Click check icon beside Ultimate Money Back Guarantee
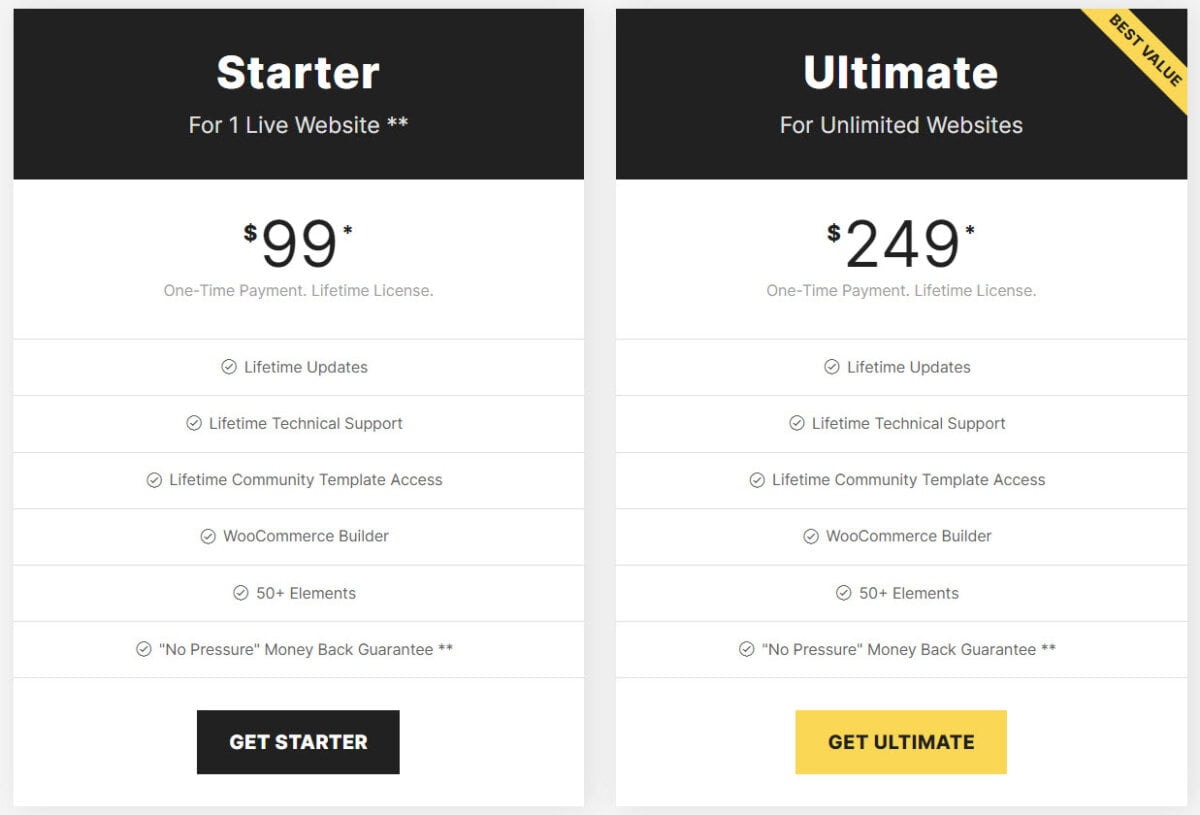This screenshot has height=815, width=1200. pyautogui.click(x=747, y=649)
